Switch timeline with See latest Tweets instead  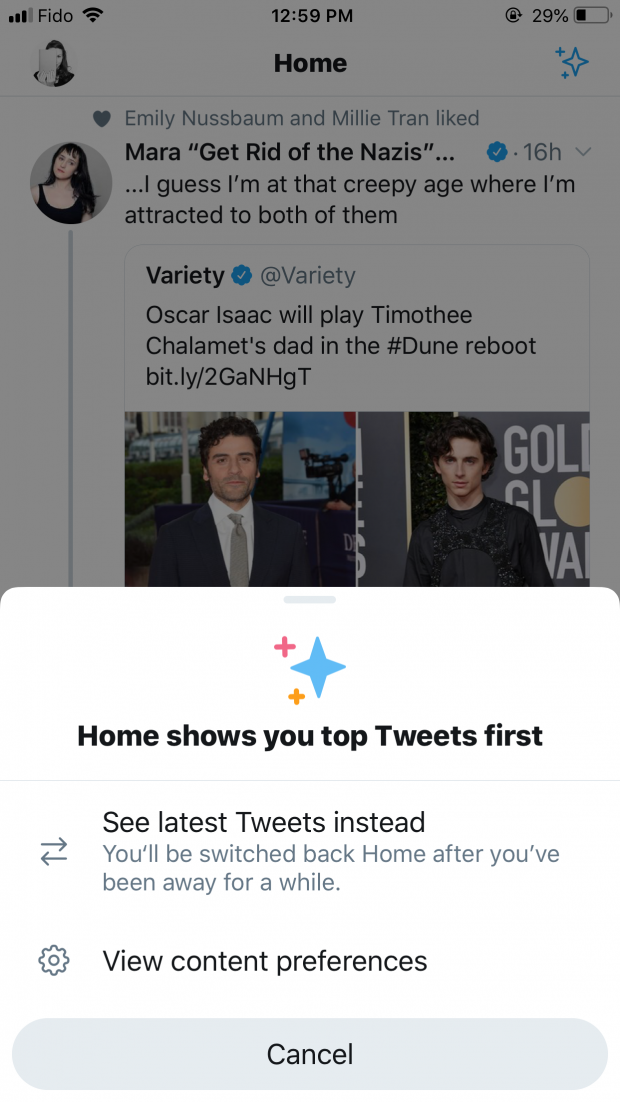pos(263,822)
